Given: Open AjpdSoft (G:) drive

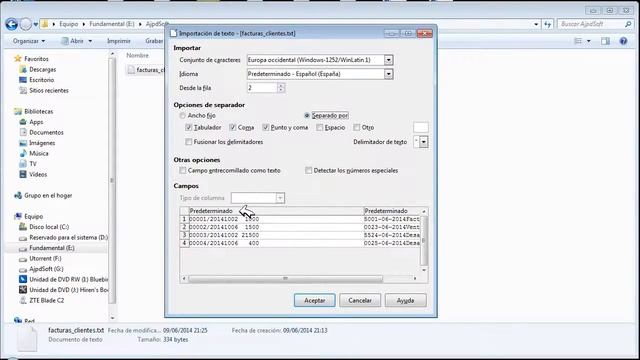Looking at the screenshot, I should click(46, 269).
